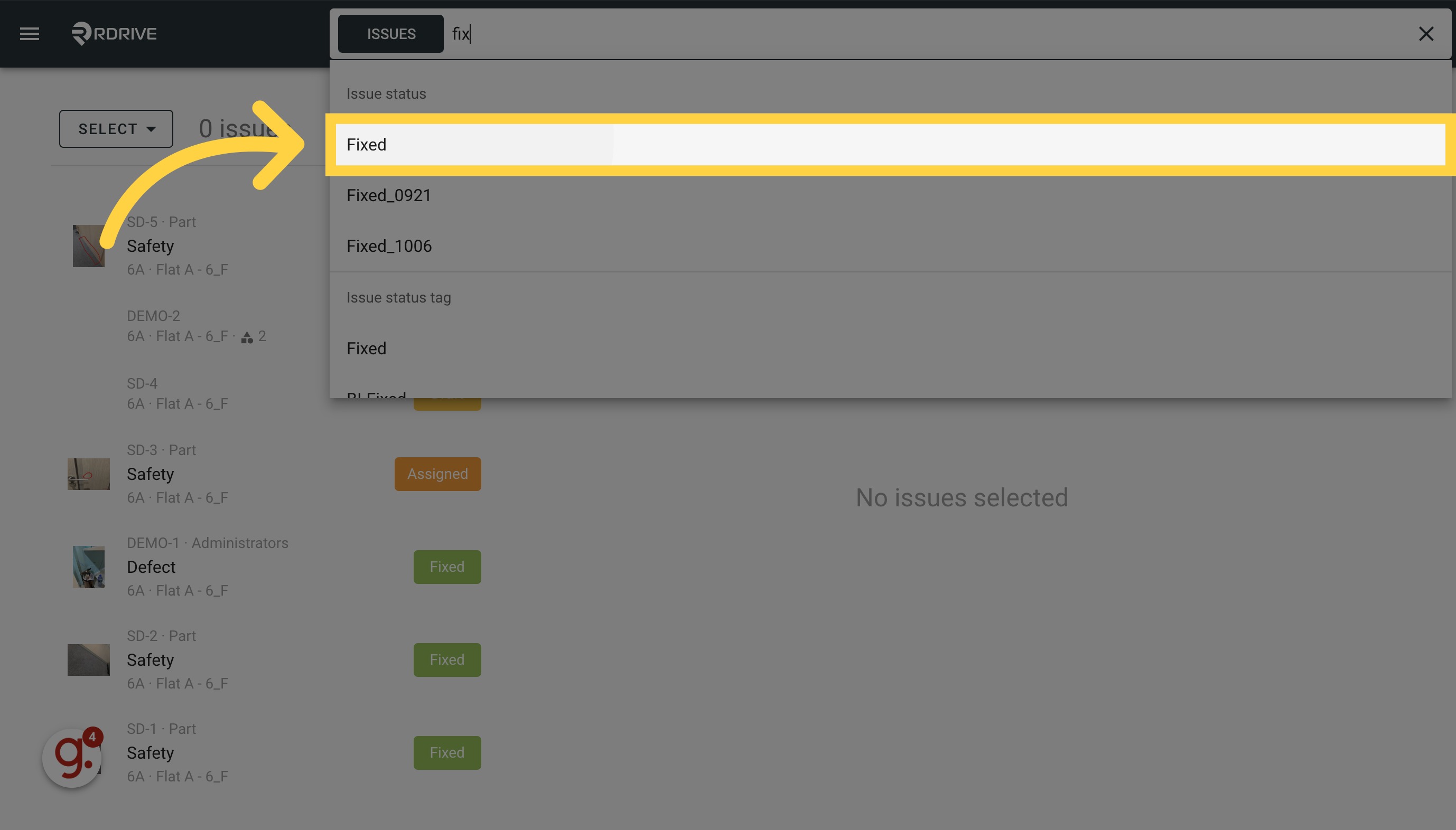Expand the SELECT dropdown
The image size is (1456, 830).
116,129
